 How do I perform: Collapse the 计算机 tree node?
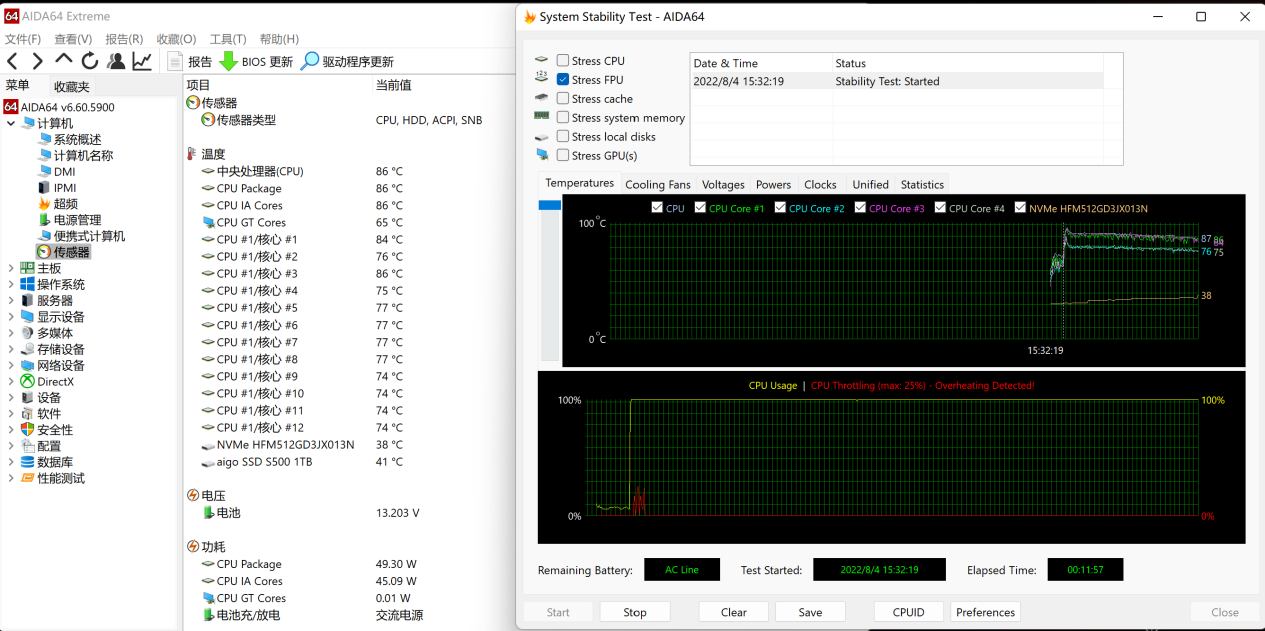pos(11,123)
